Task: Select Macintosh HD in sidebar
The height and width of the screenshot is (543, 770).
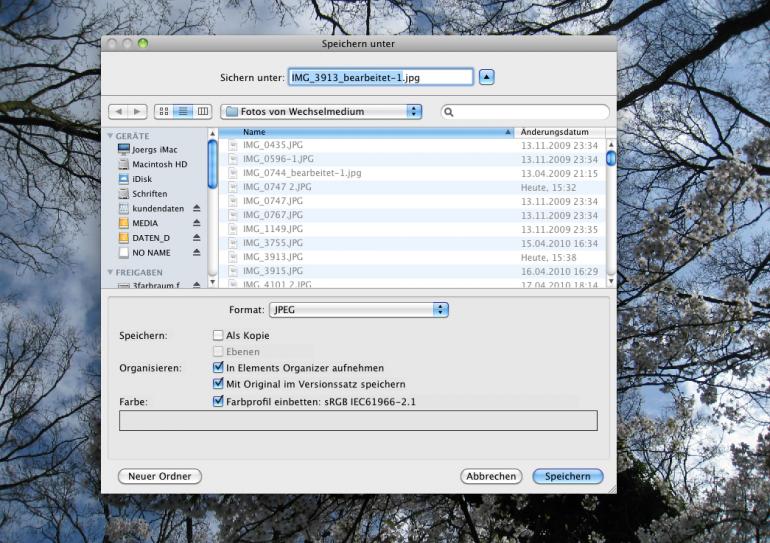Action: click(159, 164)
